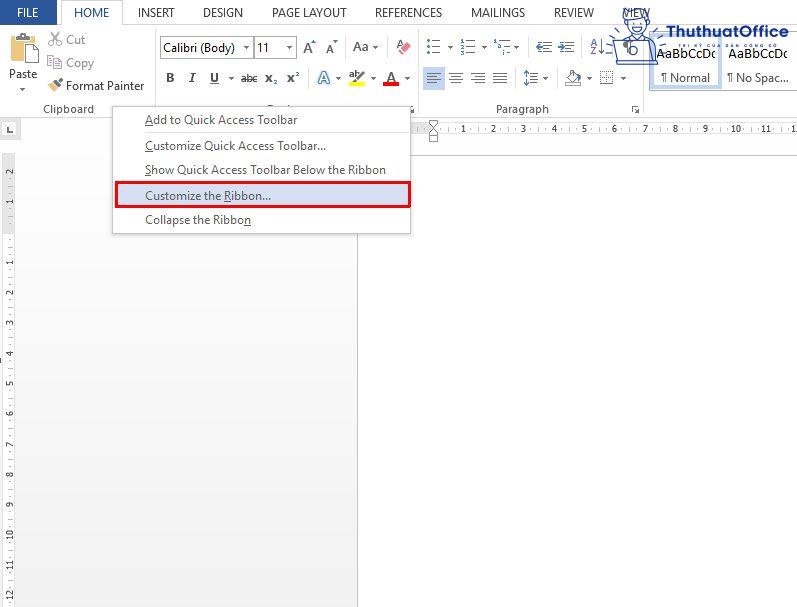This screenshot has height=607, width=797.
Task: Click the Sort A-Z icon
Action: click(597, 47)
